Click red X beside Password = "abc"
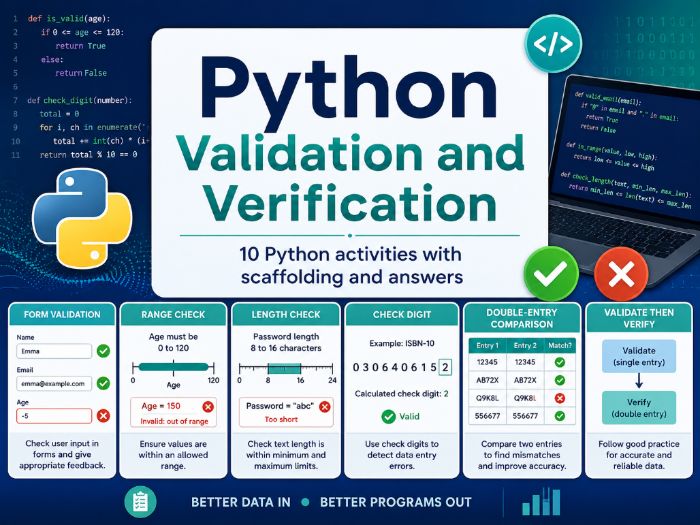This screenshot has width=700, height=525. [325, 406]
